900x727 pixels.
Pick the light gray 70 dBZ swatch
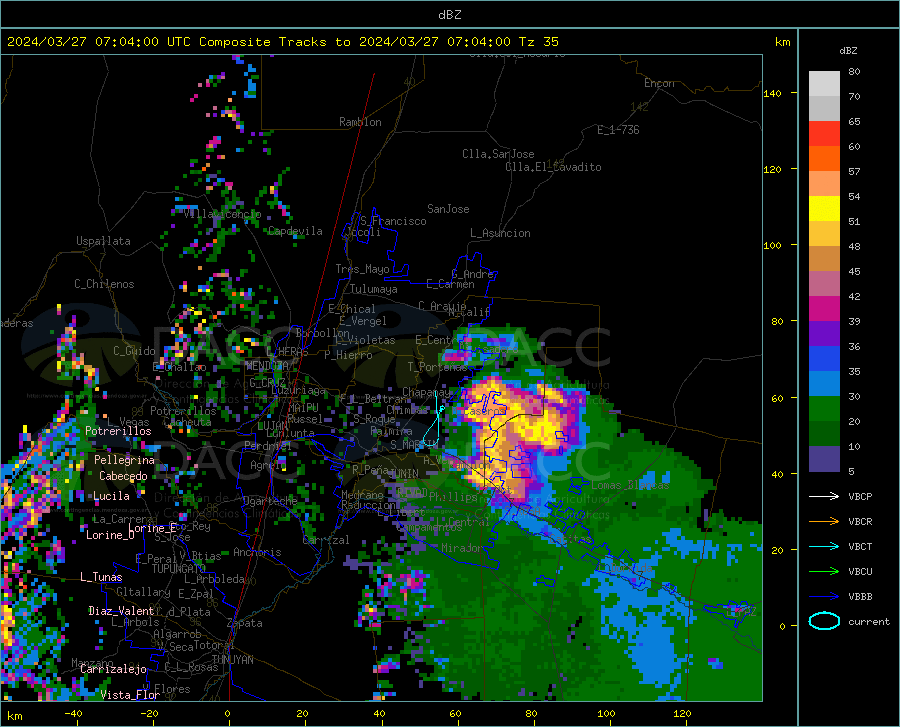pos(824,84)
